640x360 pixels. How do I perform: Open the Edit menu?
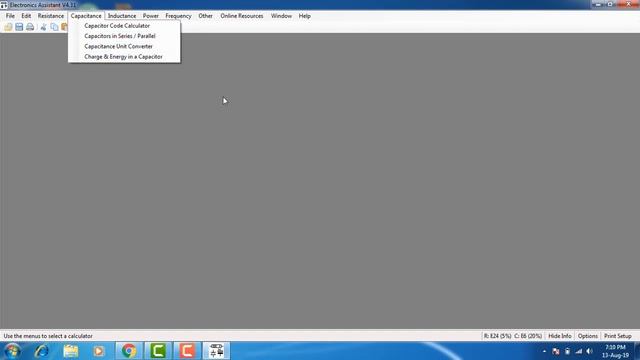coord(26,16)
